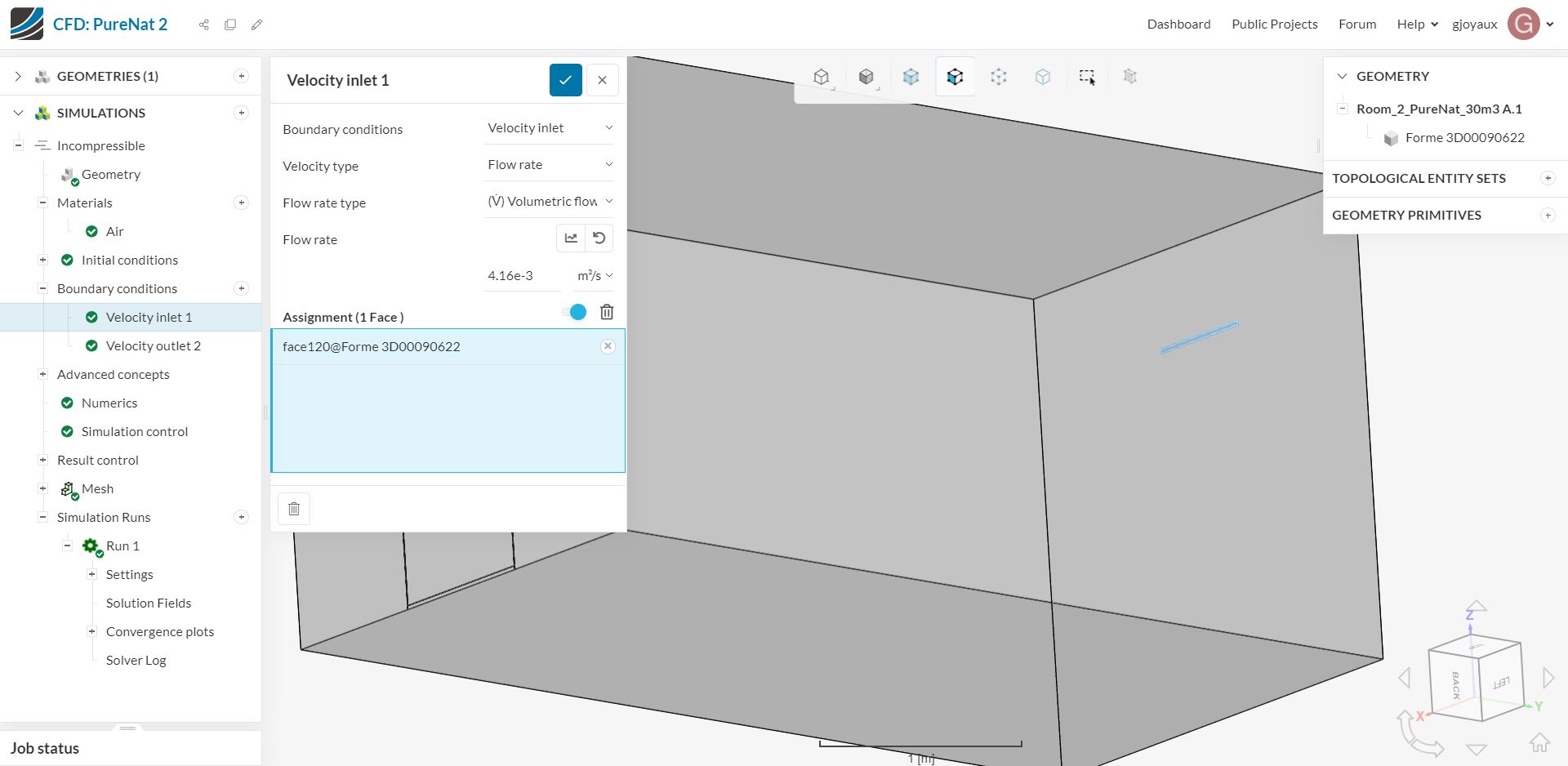This screenshot has width=1568, height=766.
Task: Open Solution Fields for Run 1
Action: click(149, 603)
